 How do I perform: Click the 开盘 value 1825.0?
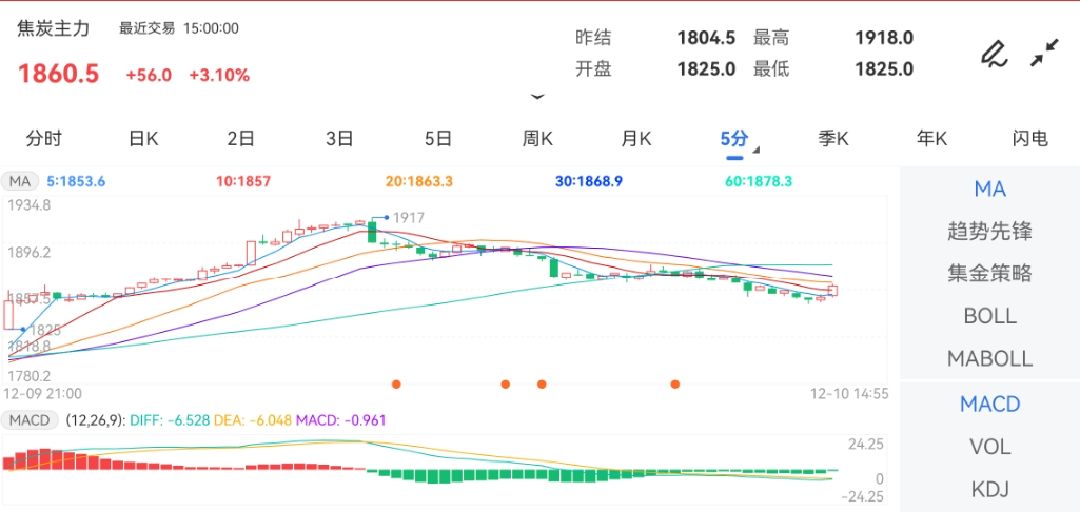(706, 69)
